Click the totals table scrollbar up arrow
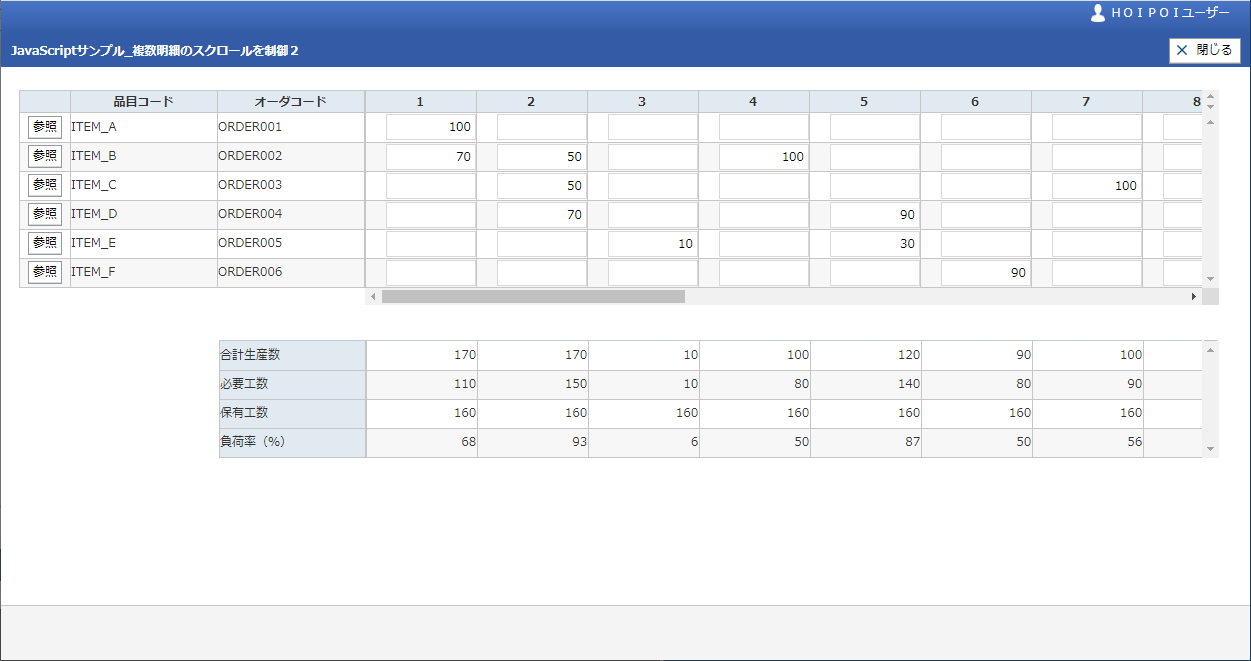Viewport: 1251px width, 661px height. coord(1210,349)
